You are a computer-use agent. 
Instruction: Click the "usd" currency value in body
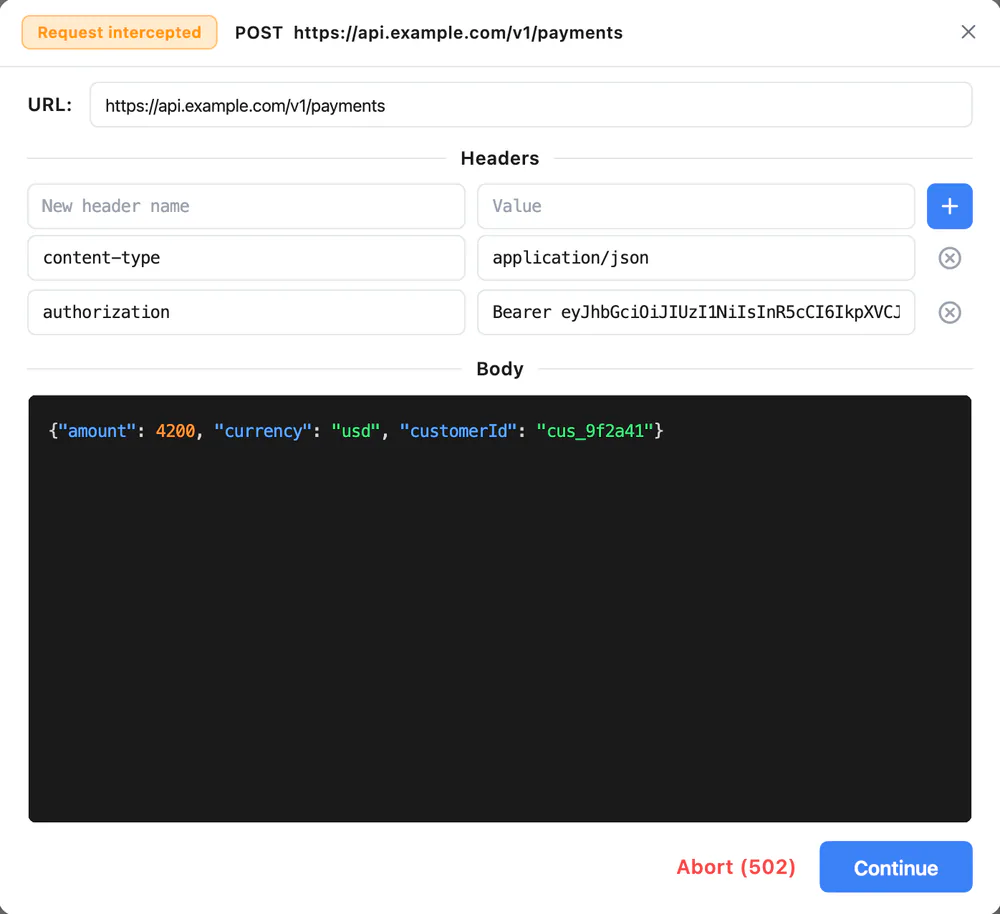[x=356, y=431]
